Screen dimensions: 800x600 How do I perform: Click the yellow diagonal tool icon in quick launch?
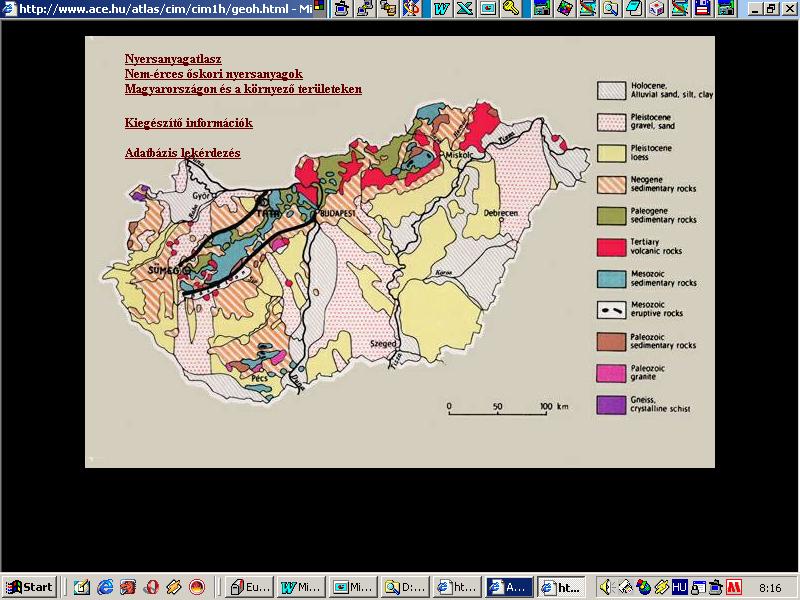[174, 587]
